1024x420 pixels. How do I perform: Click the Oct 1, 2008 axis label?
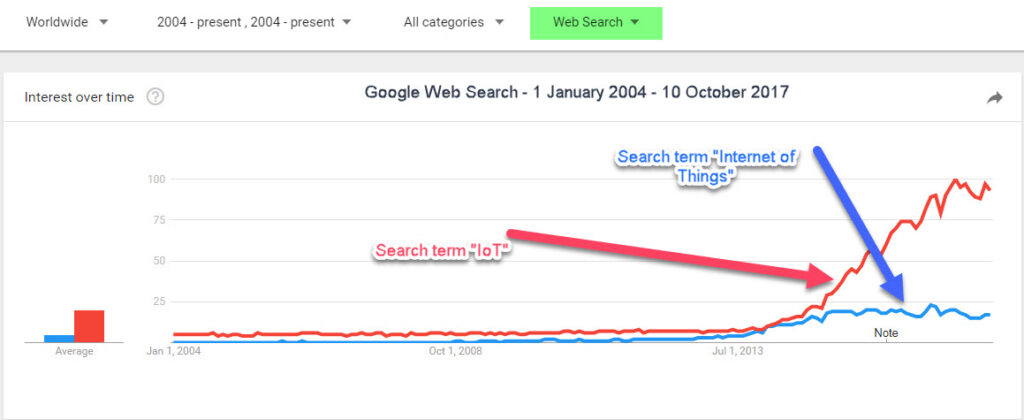click(455, 351)
